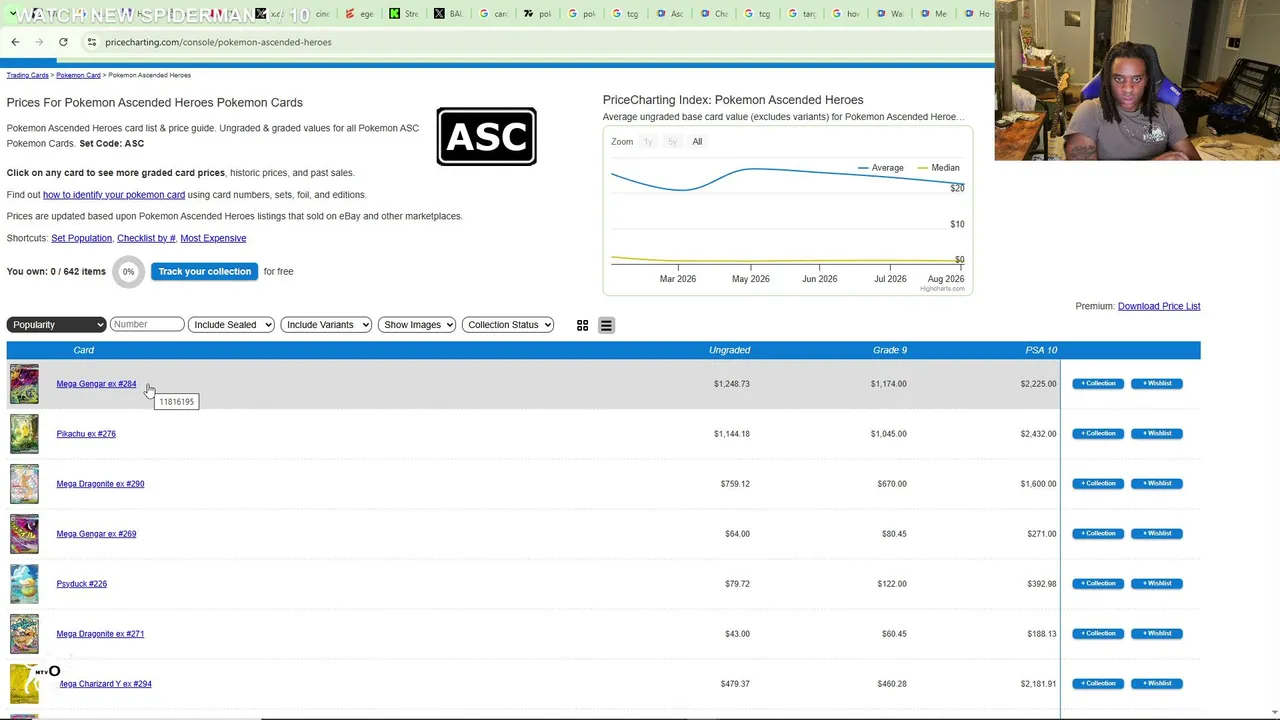1280x720 pixels.
Task: Click the webcam overlay video
Action: [x=1137, y=80]
